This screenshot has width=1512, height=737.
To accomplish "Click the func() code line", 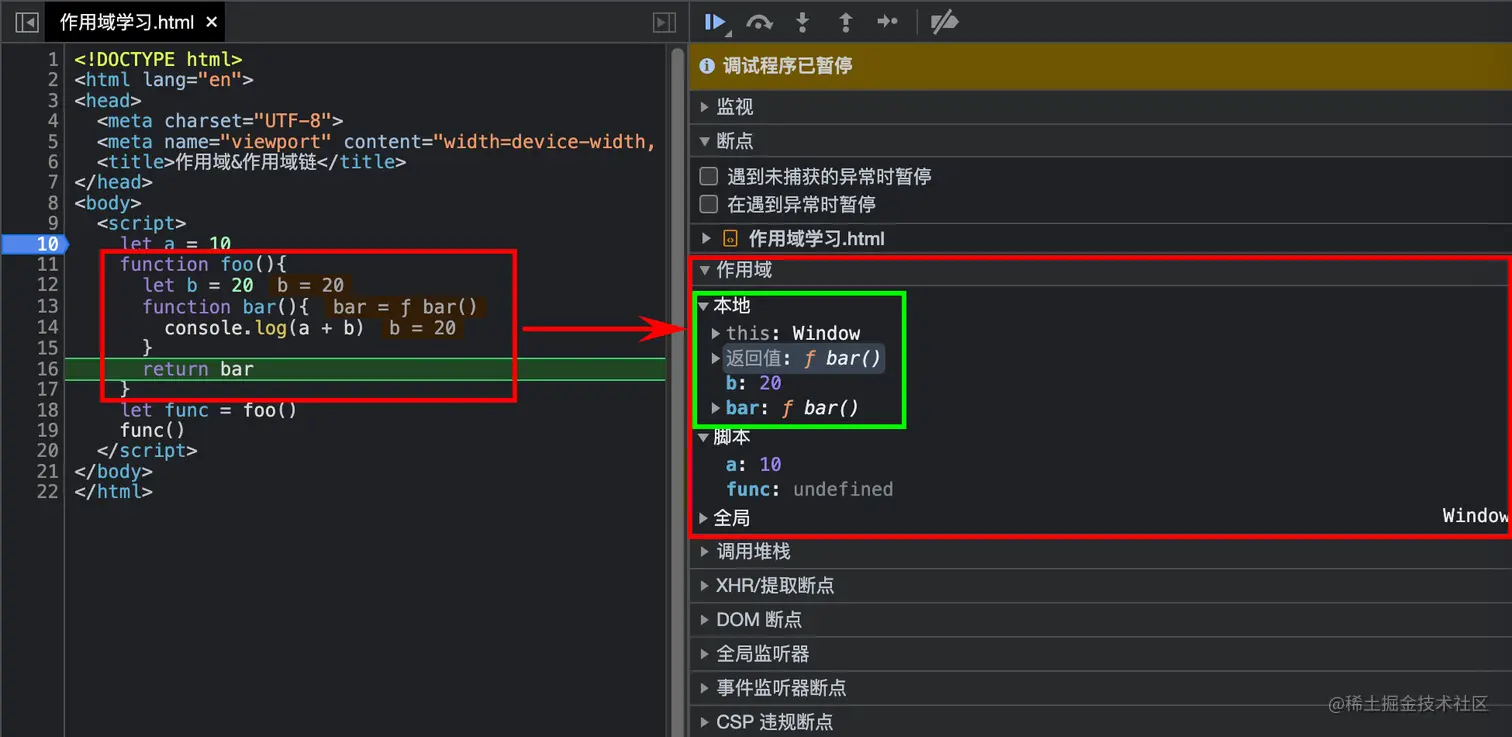I will pos(153,430).
